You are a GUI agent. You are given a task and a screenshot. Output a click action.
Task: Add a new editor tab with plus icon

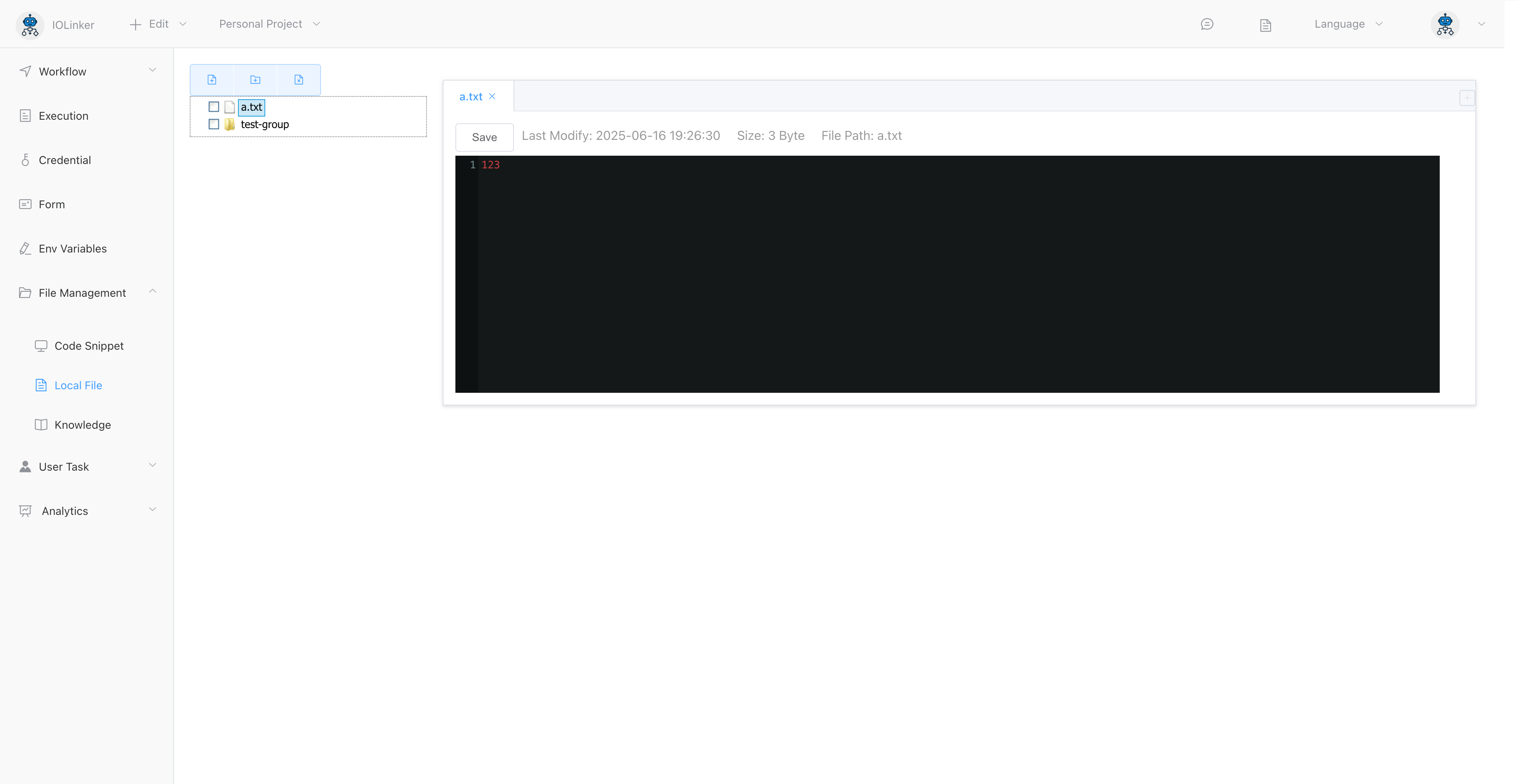coord(1467,98)
